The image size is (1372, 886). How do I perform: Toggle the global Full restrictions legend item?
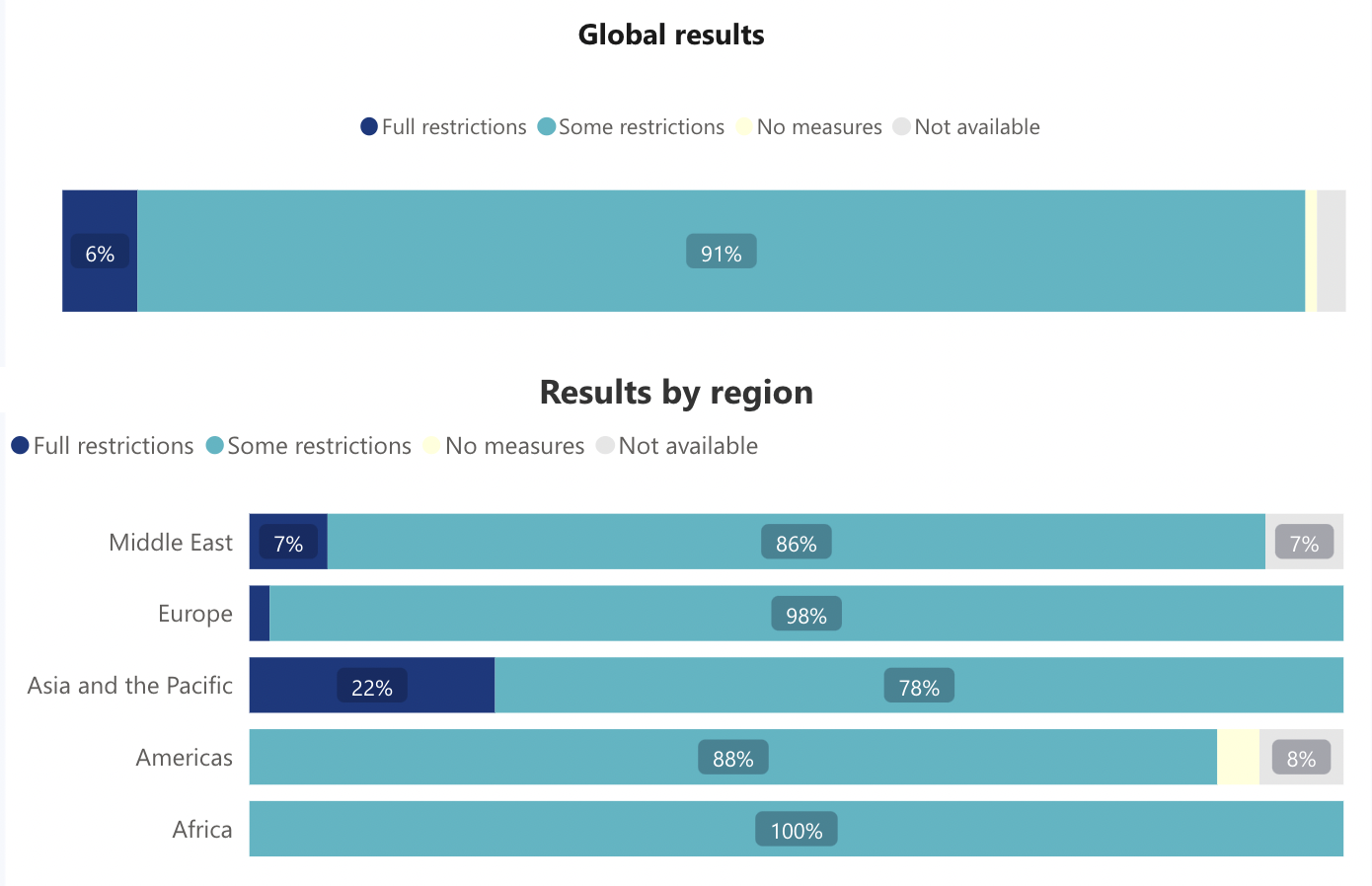tap(444, 127)
